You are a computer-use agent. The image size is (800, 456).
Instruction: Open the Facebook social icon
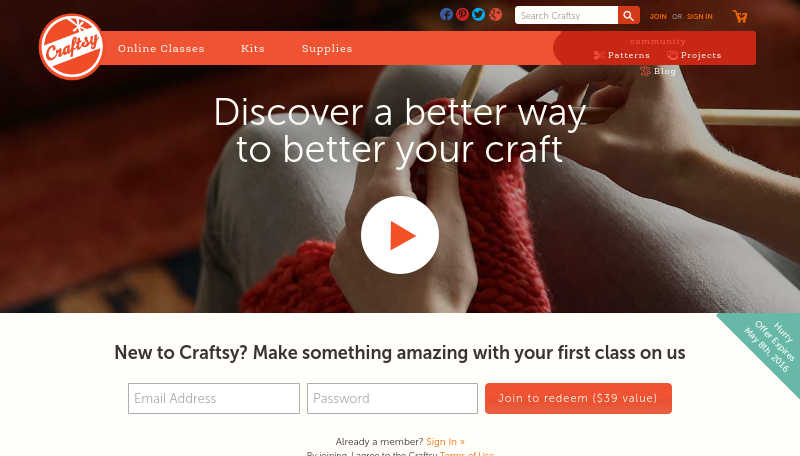click(446, 14)
